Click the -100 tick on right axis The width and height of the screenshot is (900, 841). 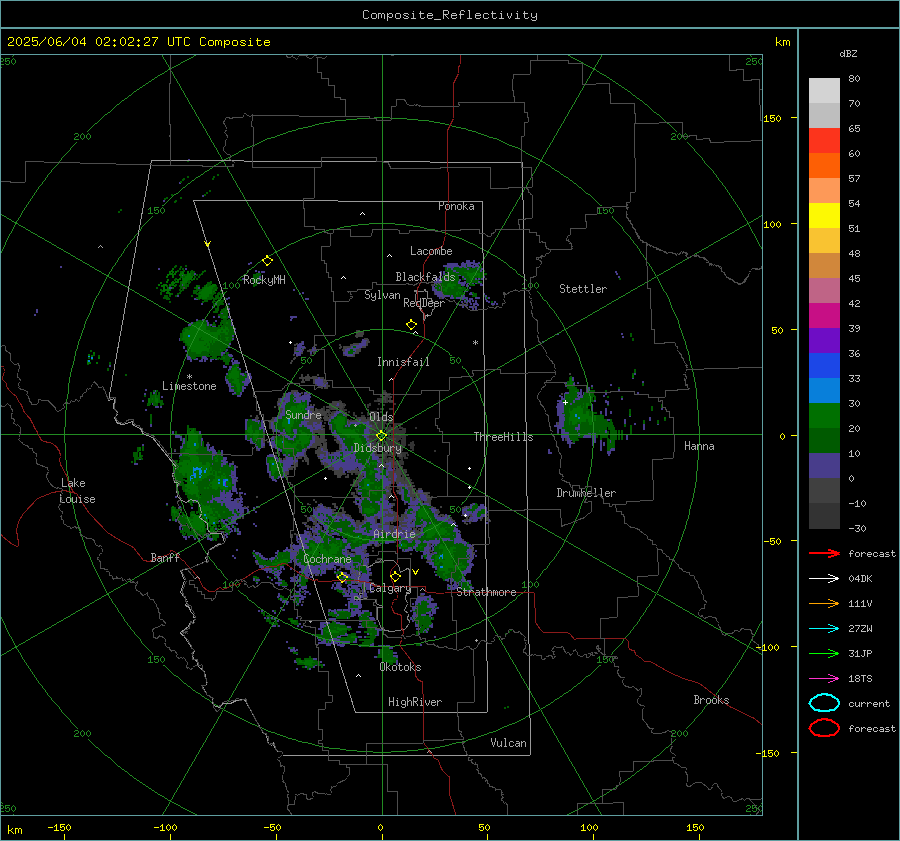(x=767, y=647)
